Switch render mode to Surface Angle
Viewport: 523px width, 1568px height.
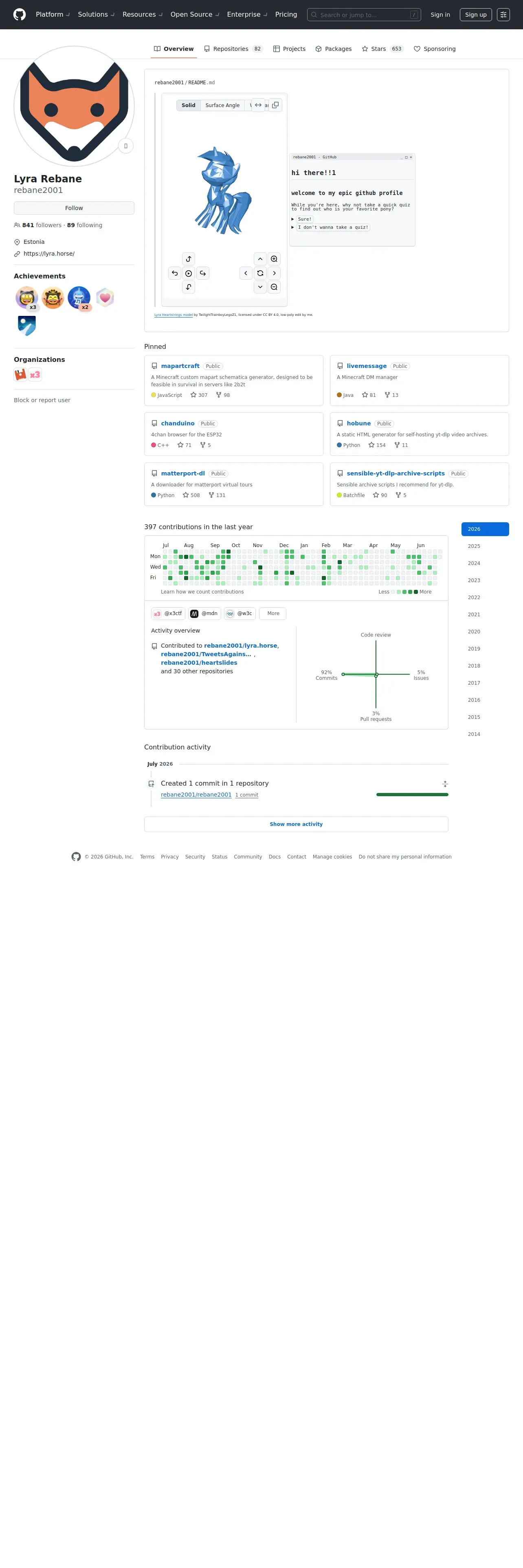click(x=222, y=105)
